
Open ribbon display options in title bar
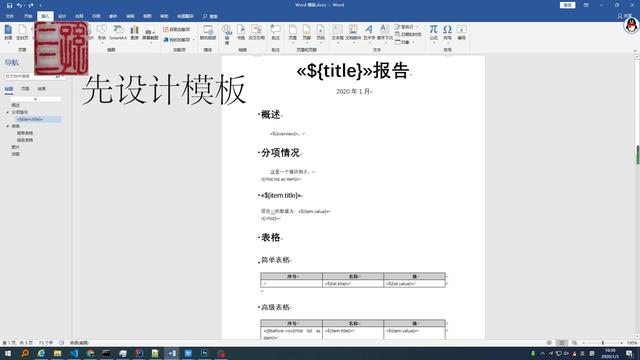coord(586,5)
